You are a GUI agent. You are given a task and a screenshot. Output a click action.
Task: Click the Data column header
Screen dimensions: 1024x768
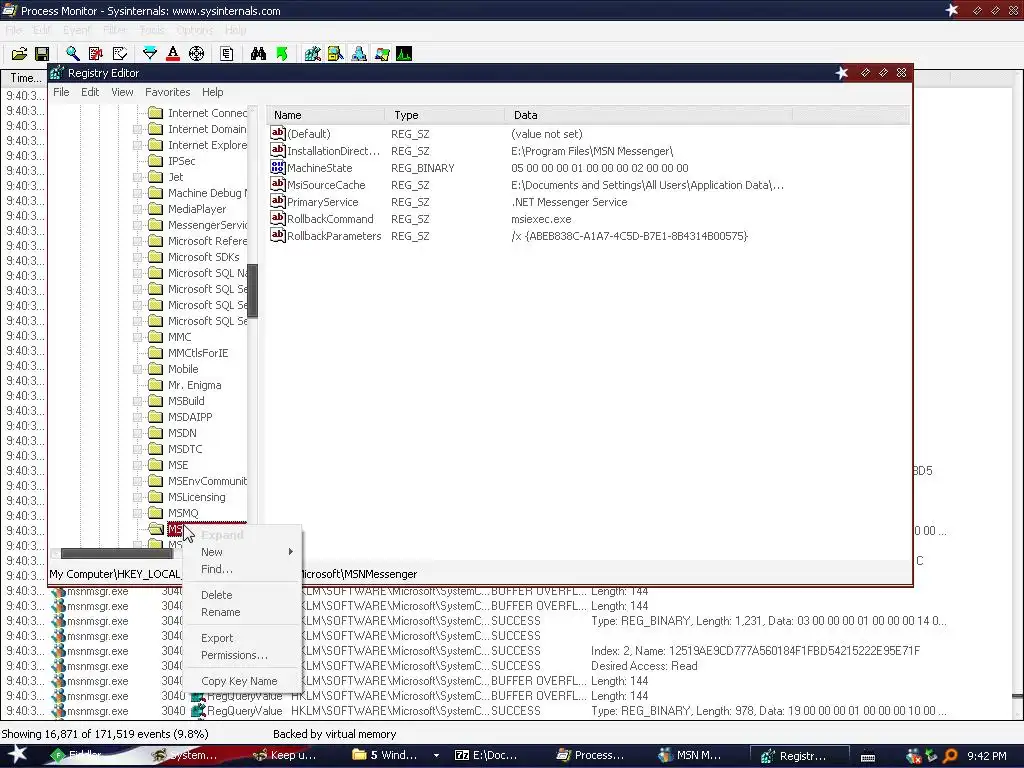click(648, 115)
